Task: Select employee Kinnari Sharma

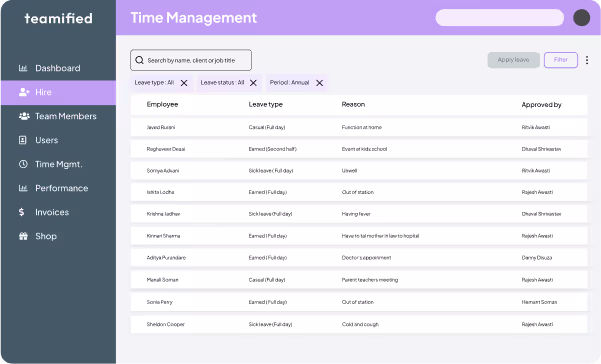Action: (x=163, y=236)
